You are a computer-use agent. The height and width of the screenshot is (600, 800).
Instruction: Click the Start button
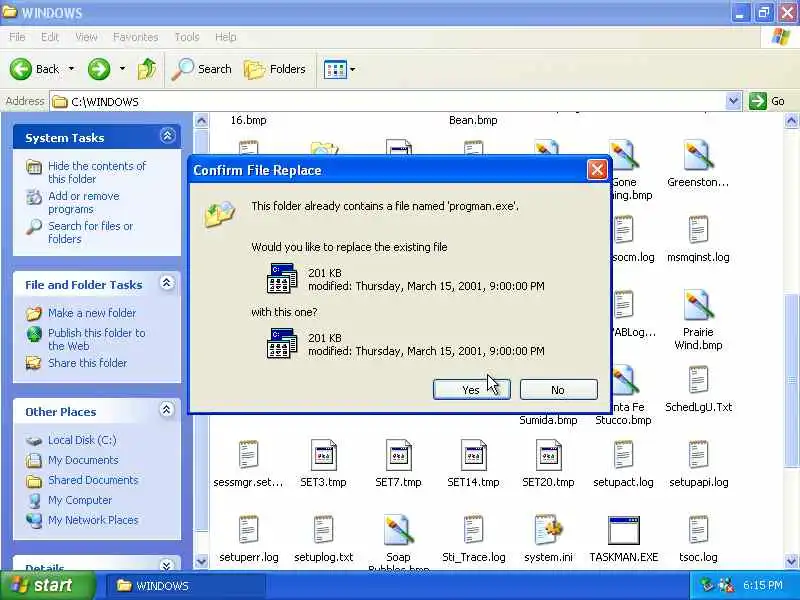click(47, 585)
